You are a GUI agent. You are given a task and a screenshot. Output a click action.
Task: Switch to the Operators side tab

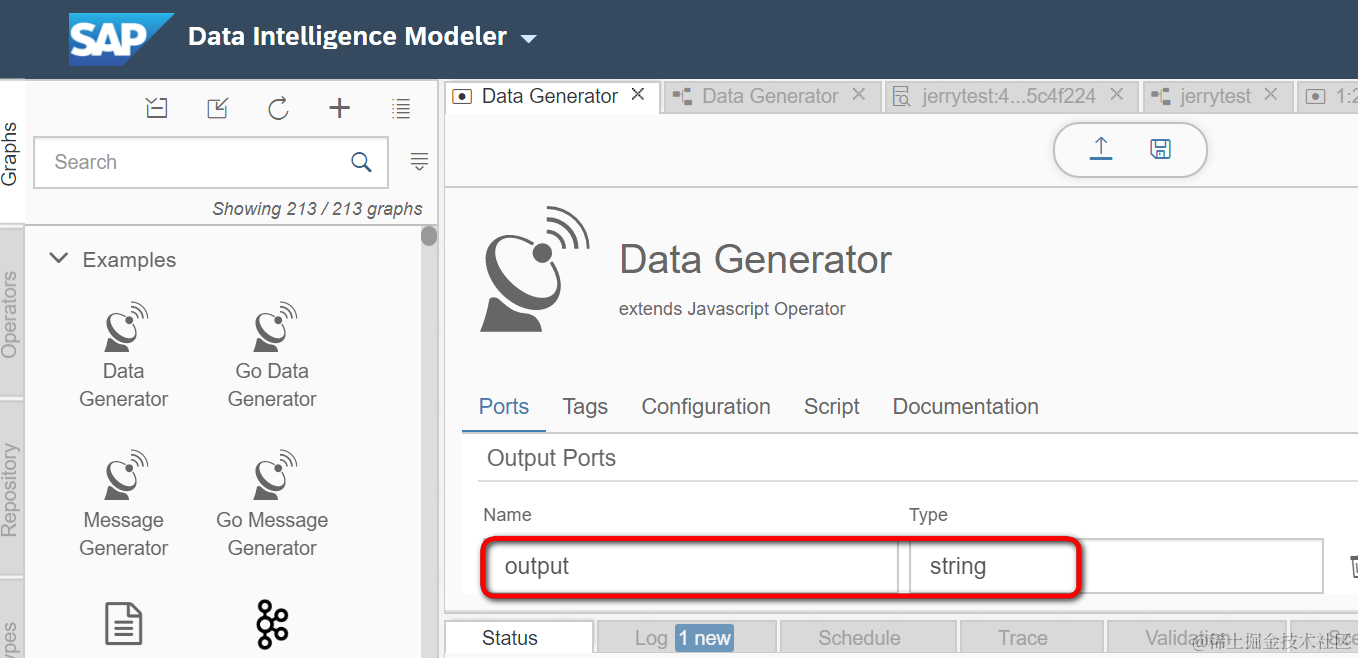11,313
